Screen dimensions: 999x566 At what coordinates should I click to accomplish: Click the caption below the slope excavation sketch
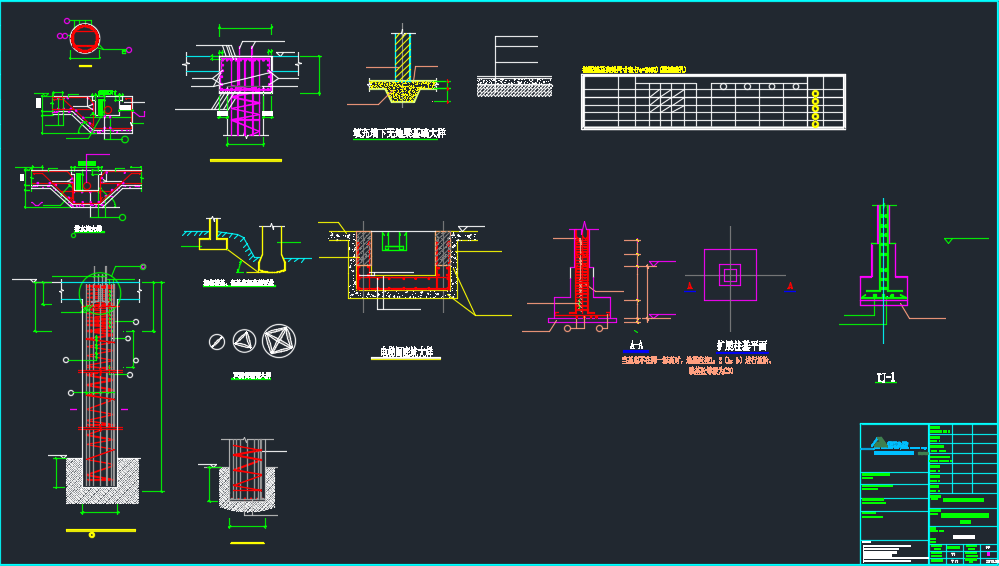pyautogui.click(x=239, y=282)
